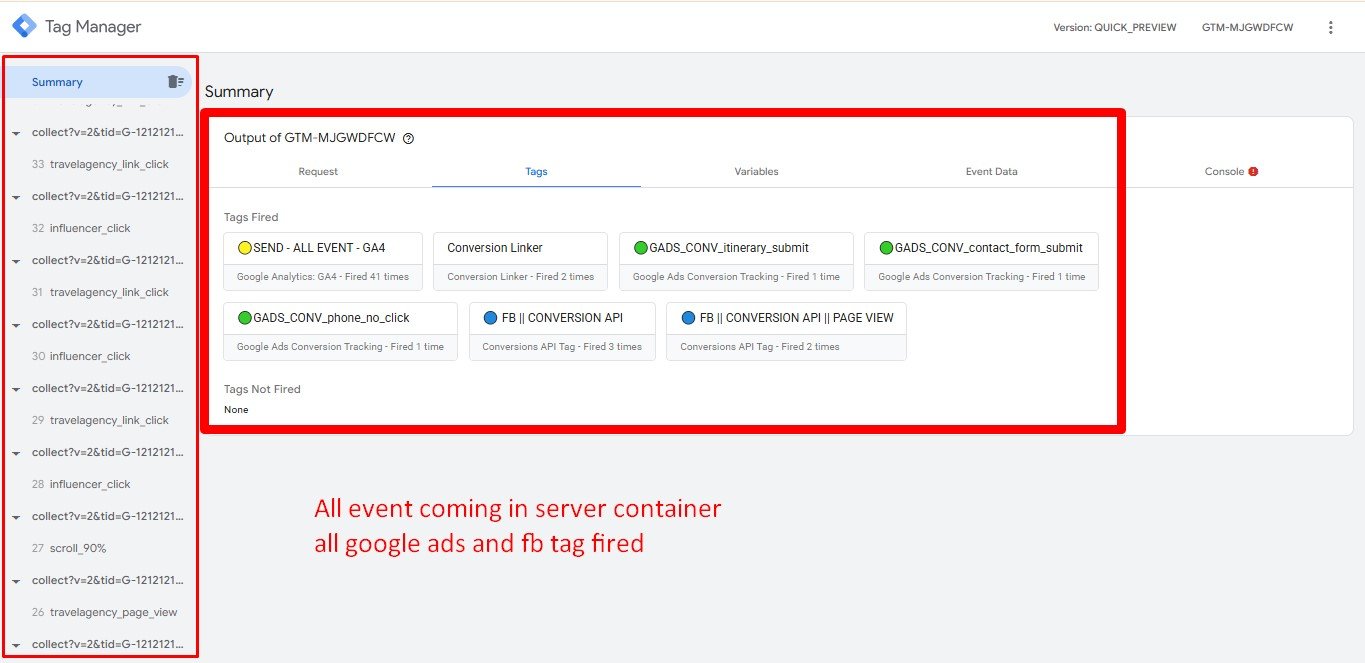This screenshot has height=663, width=1365.
Task: Collapse the last collect request at sidebar bottom
Action: point(16,645)
